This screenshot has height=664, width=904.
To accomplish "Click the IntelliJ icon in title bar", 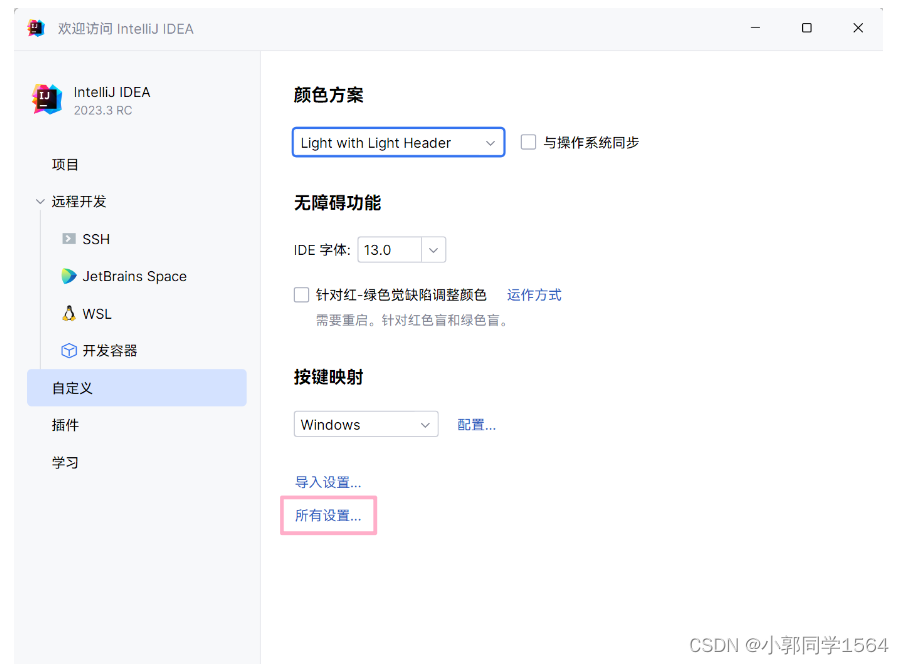I will [x=36, y=28].
